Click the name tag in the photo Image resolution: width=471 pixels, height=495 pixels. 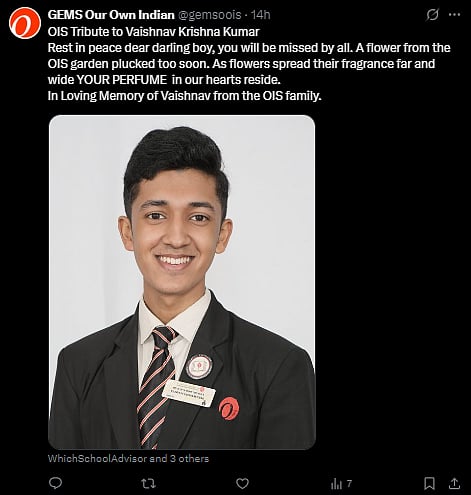189,393
